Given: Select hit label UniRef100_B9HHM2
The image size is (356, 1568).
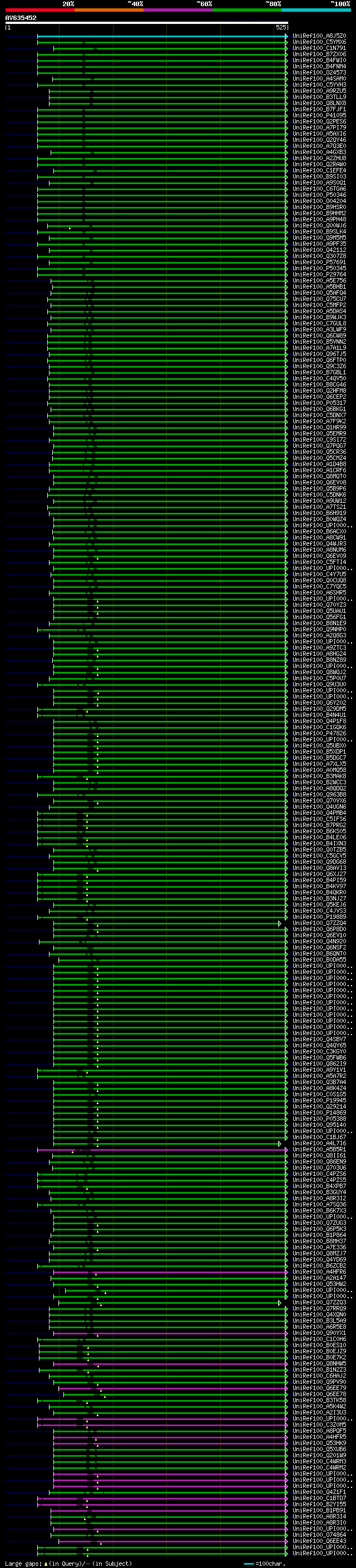Looking at the screenshot, I should tap(319, 213).
